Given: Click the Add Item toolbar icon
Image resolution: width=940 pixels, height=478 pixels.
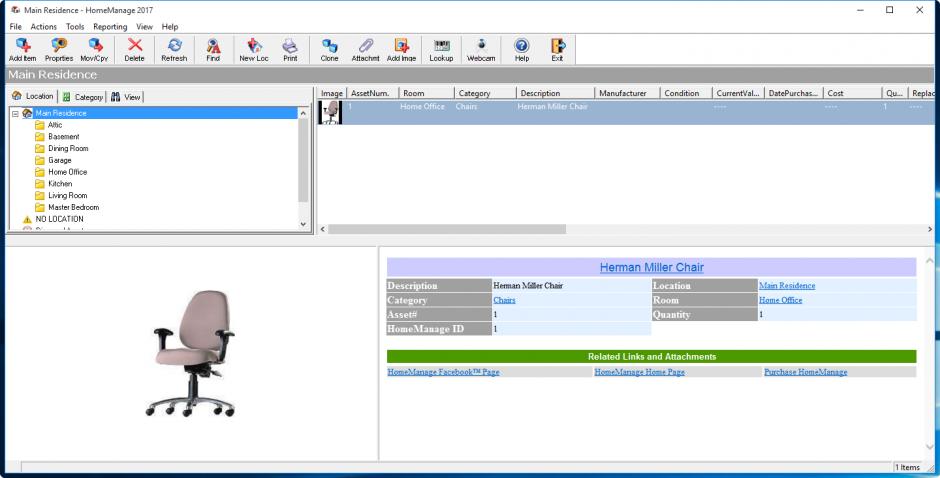Looking at the screenshot, I should click(22, 49).
